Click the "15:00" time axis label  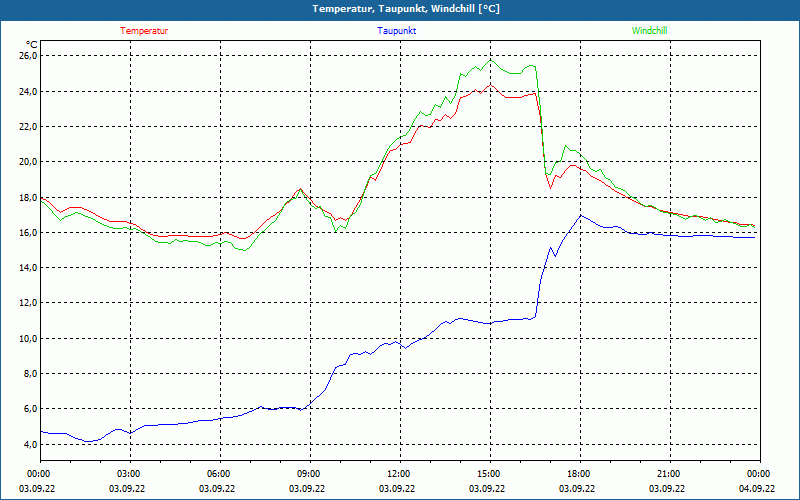(x=490, y=474)
